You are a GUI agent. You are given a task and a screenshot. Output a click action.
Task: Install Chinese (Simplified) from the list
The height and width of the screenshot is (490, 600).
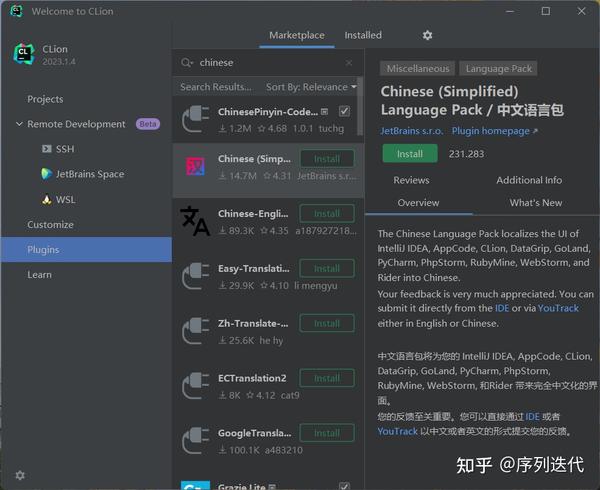(327, 159)
